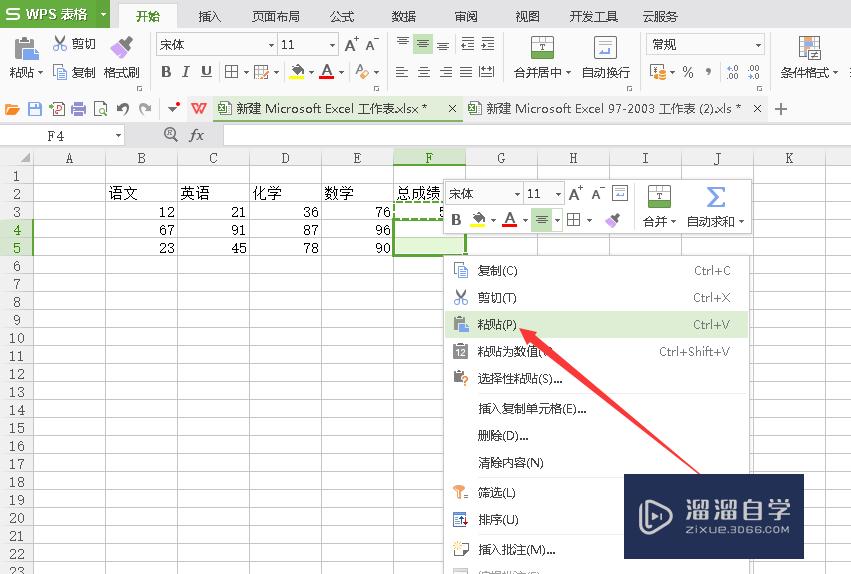Switch to document tab 新建 Microsoft Excel 97-2003 工作表 (2).xls
The height and width of the screenshot is (574, 851).
tap(614, 109)
